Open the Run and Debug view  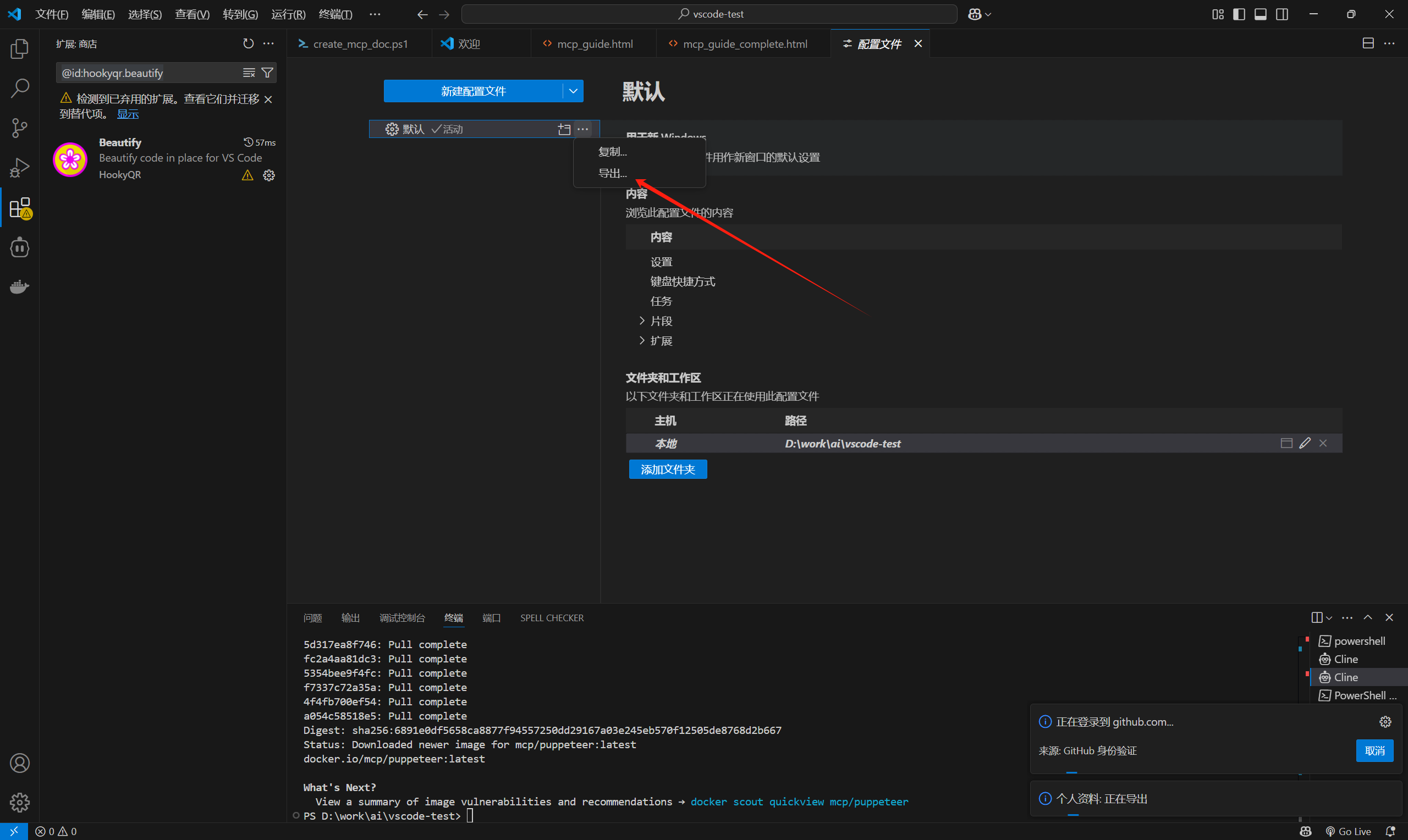point(20,168)
